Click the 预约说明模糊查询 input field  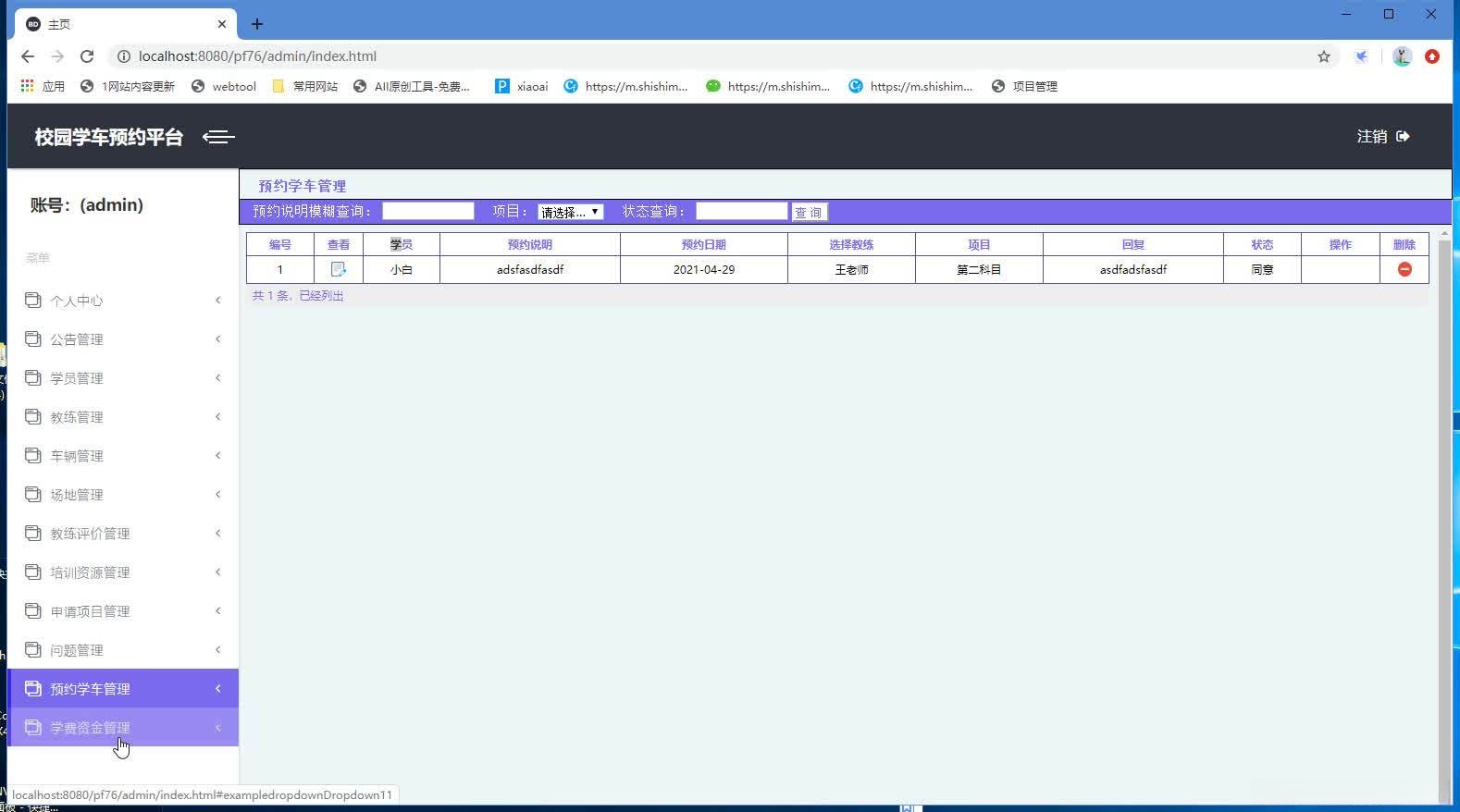428,211
